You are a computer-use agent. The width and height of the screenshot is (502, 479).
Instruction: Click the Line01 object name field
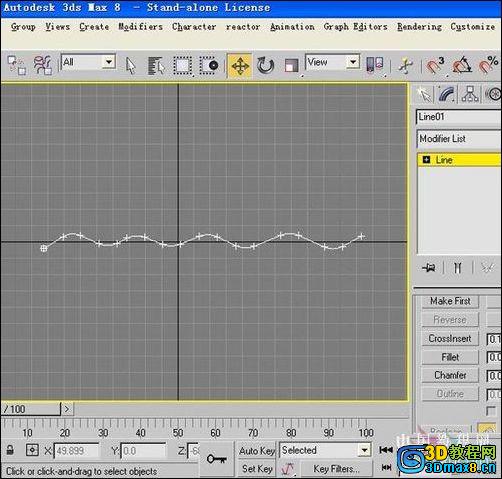tap(459, 117)
